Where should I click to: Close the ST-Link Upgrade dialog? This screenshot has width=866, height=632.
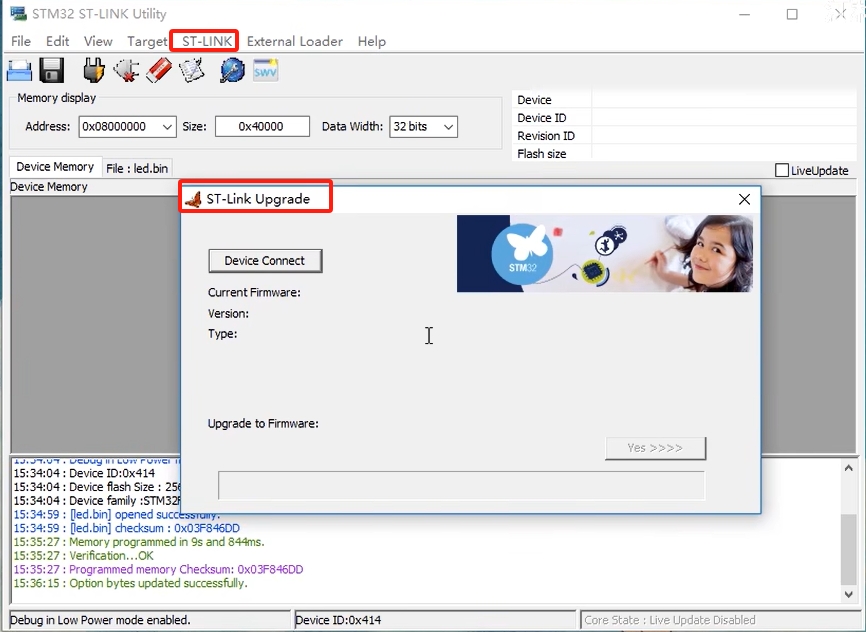744,199
